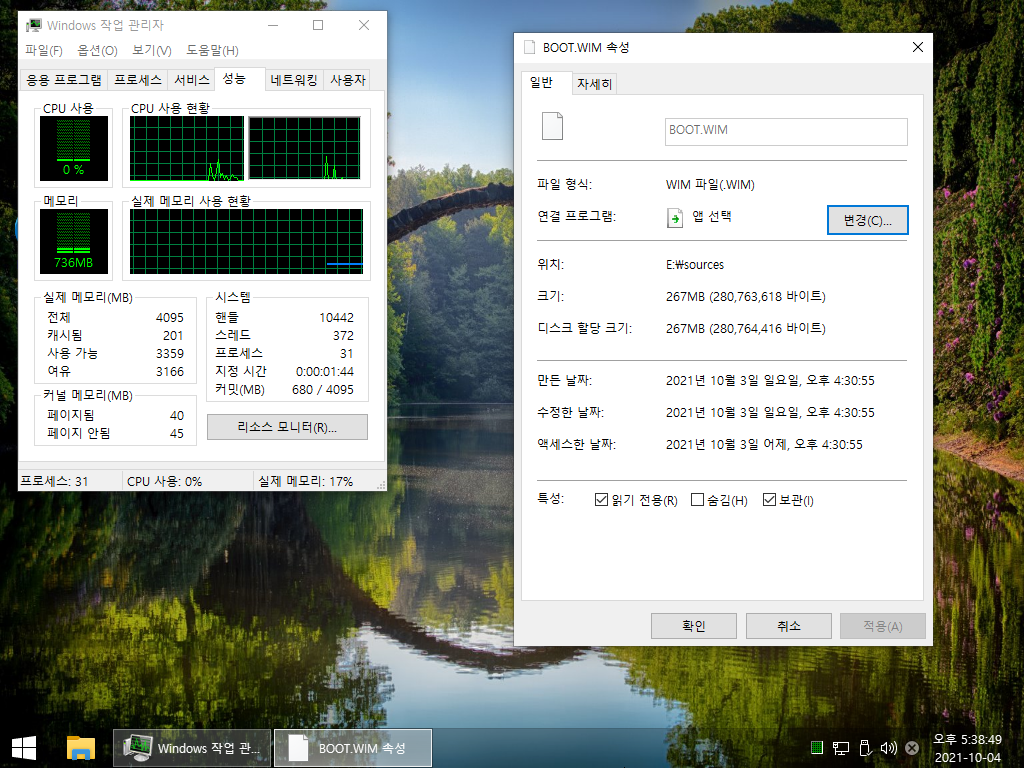
Task: Open the 보기(V) menu in Task Manager
Action: tap(152, 50)
